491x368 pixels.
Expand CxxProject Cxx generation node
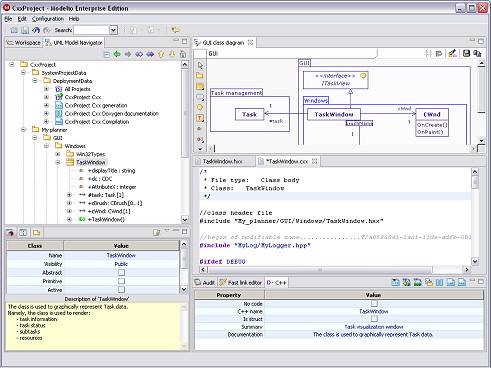point(47,105)
